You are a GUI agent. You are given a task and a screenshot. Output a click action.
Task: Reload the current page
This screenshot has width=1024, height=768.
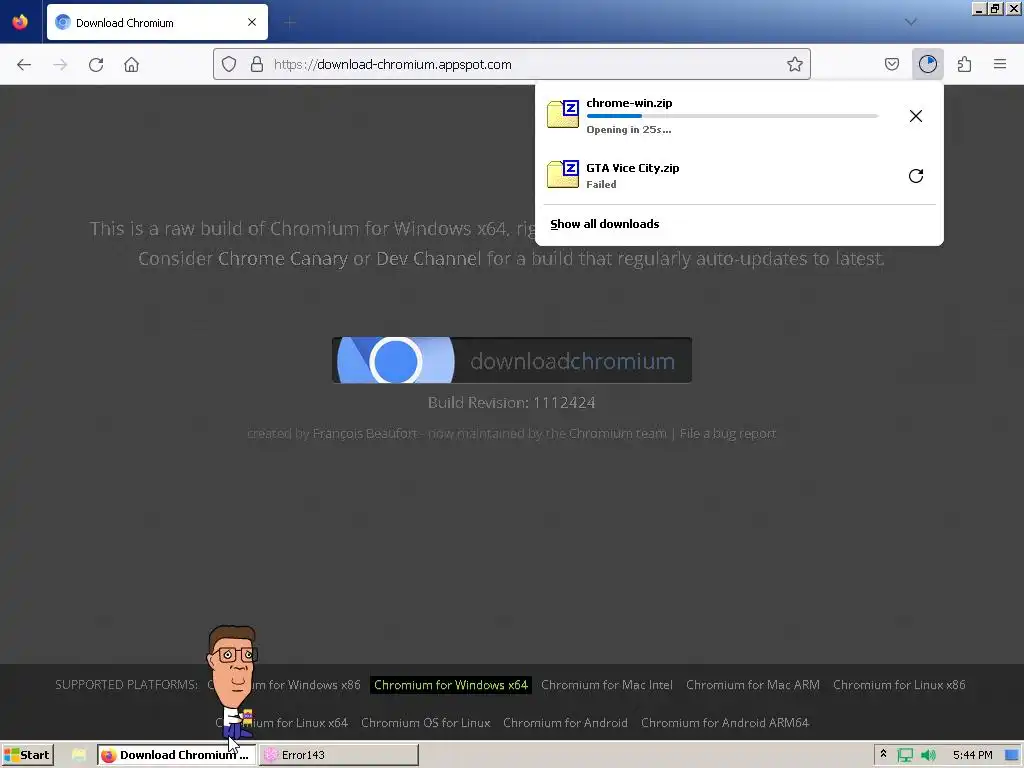(96, 65)
